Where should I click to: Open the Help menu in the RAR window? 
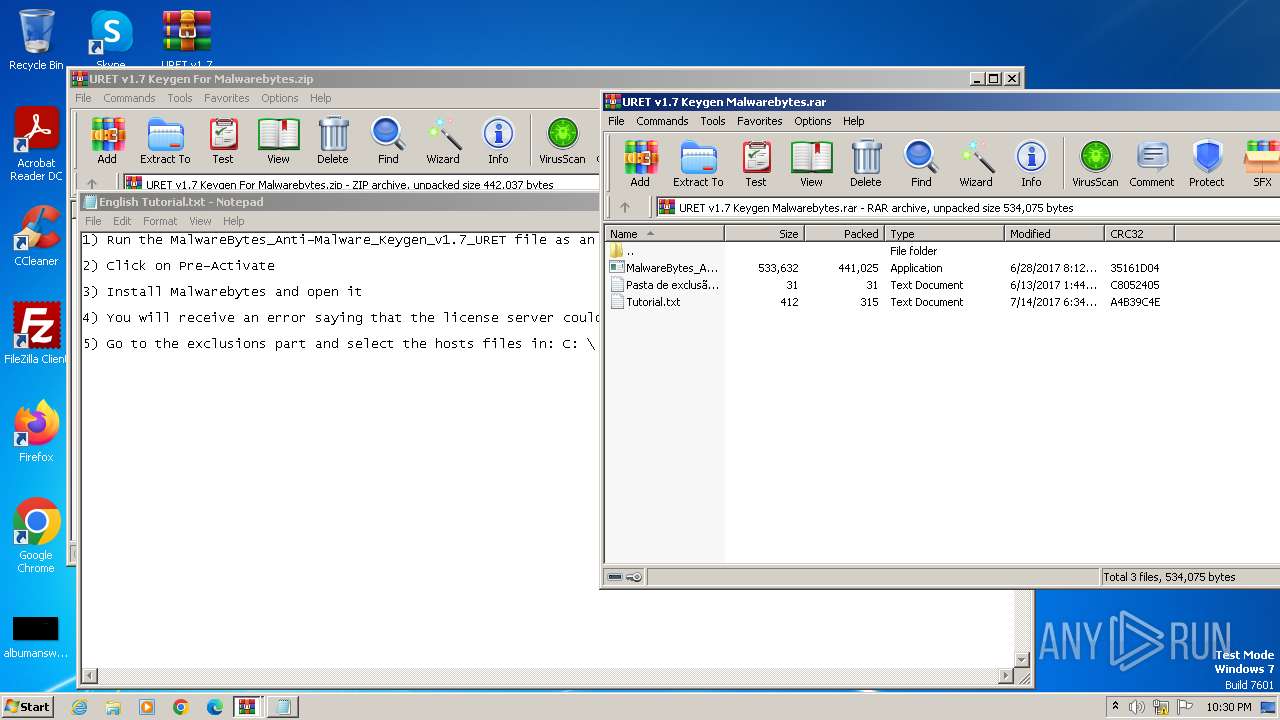click(853, 121)
